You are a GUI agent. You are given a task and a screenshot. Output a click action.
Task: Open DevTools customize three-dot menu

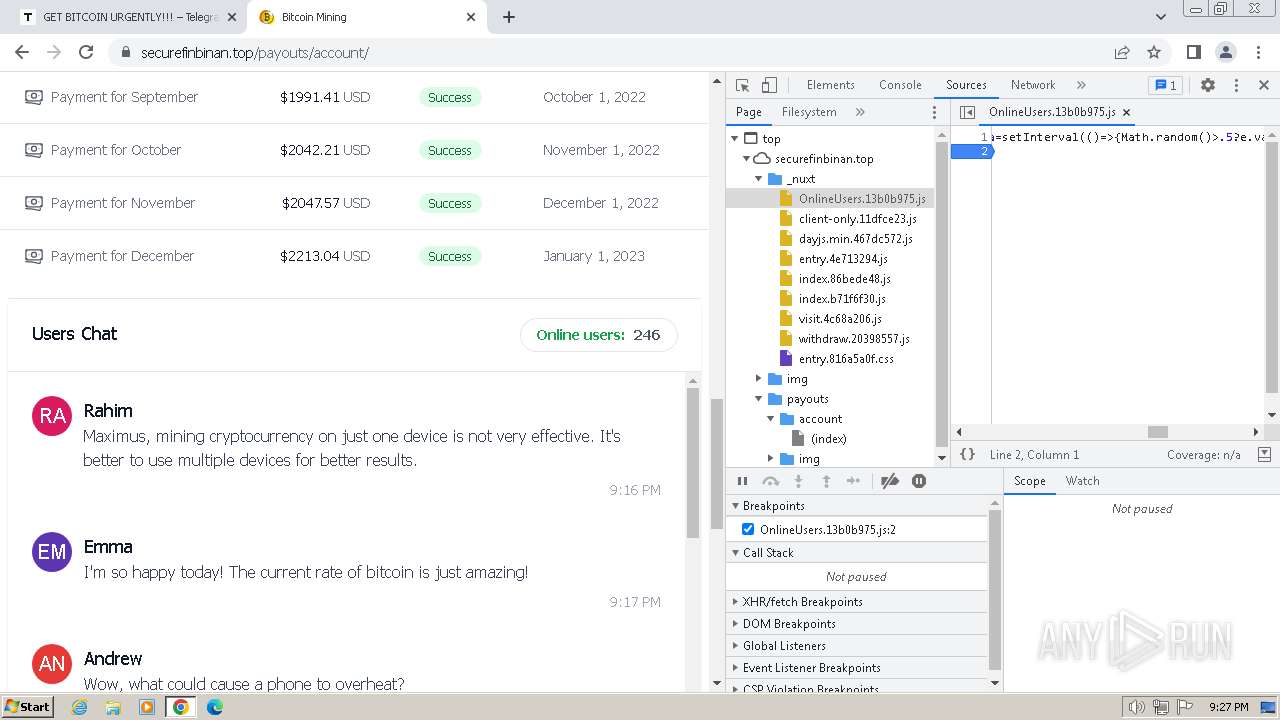point(1236,85)
